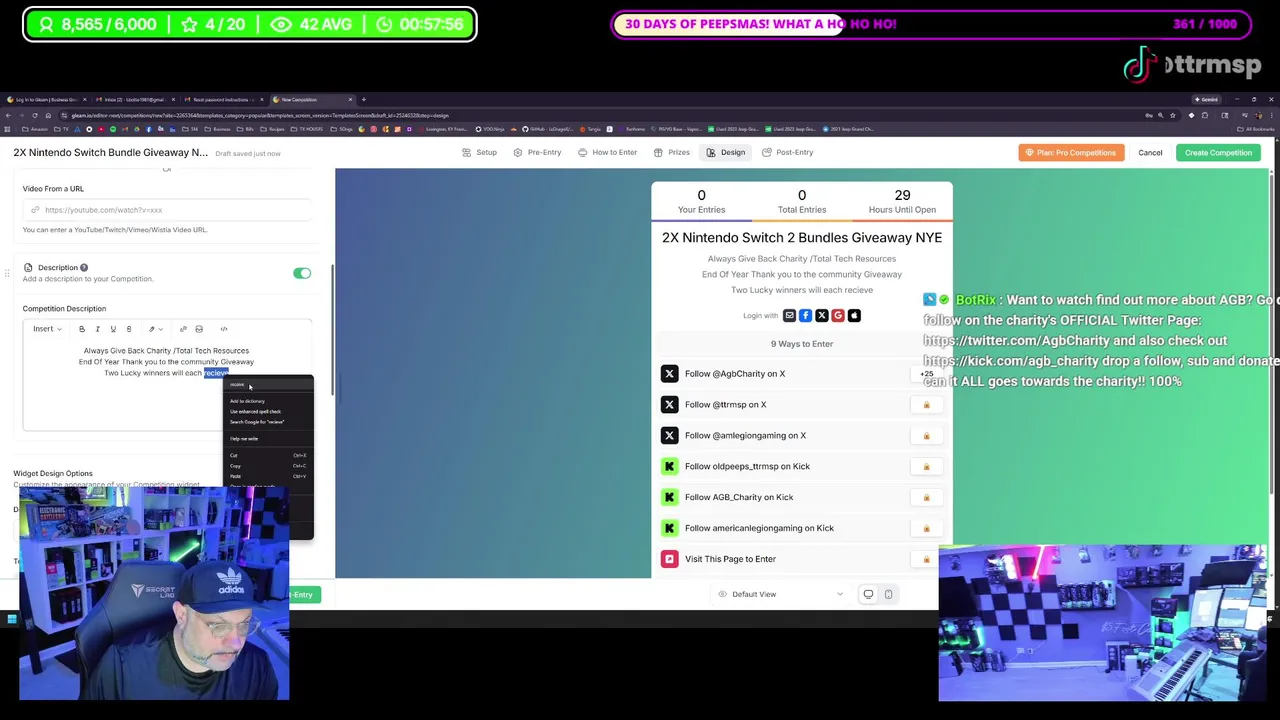
Task: Switch preview to desktop view
Action: [868, 594]
